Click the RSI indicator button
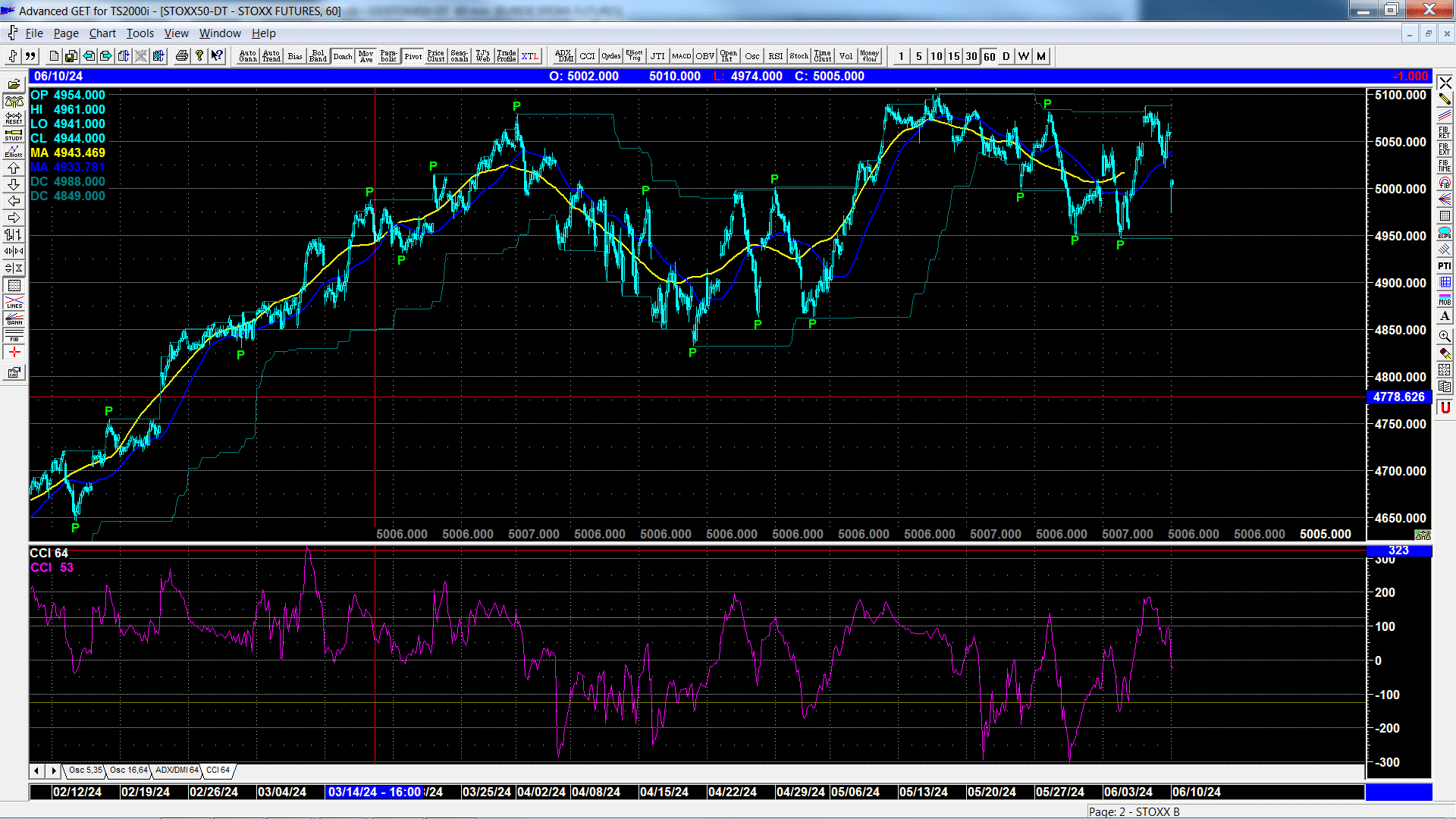Viewport: 1456px width, 819px height. [x=775, y=56]
